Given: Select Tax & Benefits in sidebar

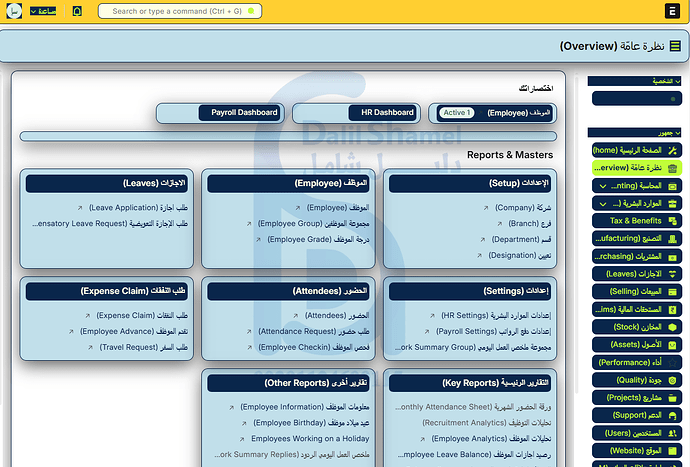Looking at the screenshot, I should pos(637,221).
